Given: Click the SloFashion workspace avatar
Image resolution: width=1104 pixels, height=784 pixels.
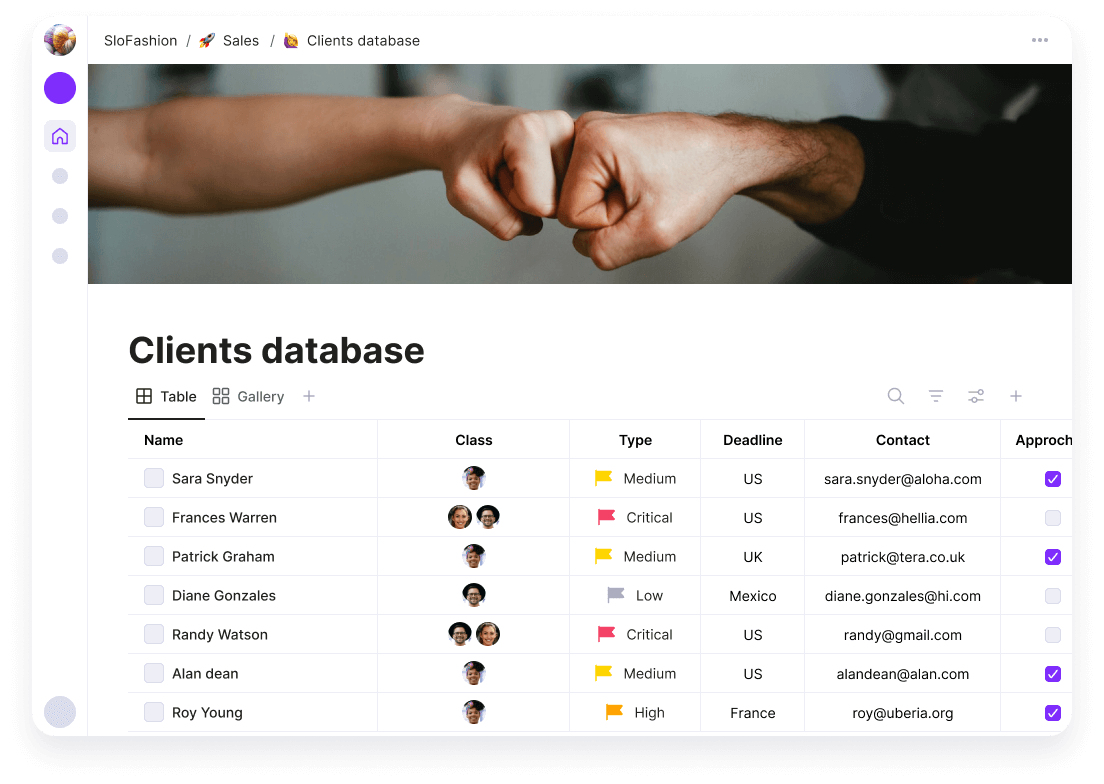Looking at the screenshot, I should (x=59, y=40).
